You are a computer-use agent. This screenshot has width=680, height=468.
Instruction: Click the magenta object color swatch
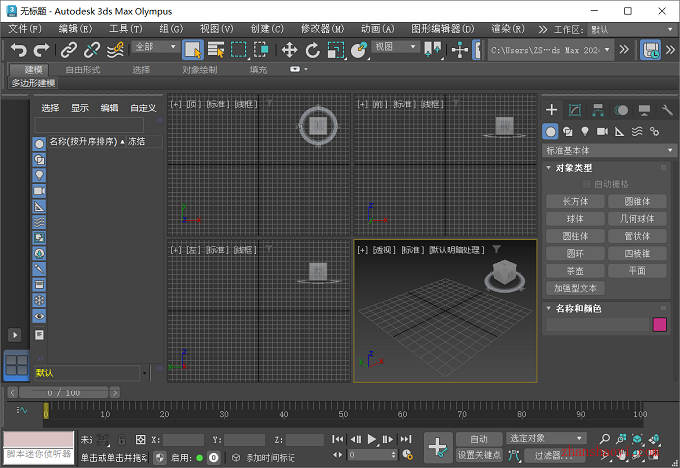pyautogui.click(x=660, y=324)
